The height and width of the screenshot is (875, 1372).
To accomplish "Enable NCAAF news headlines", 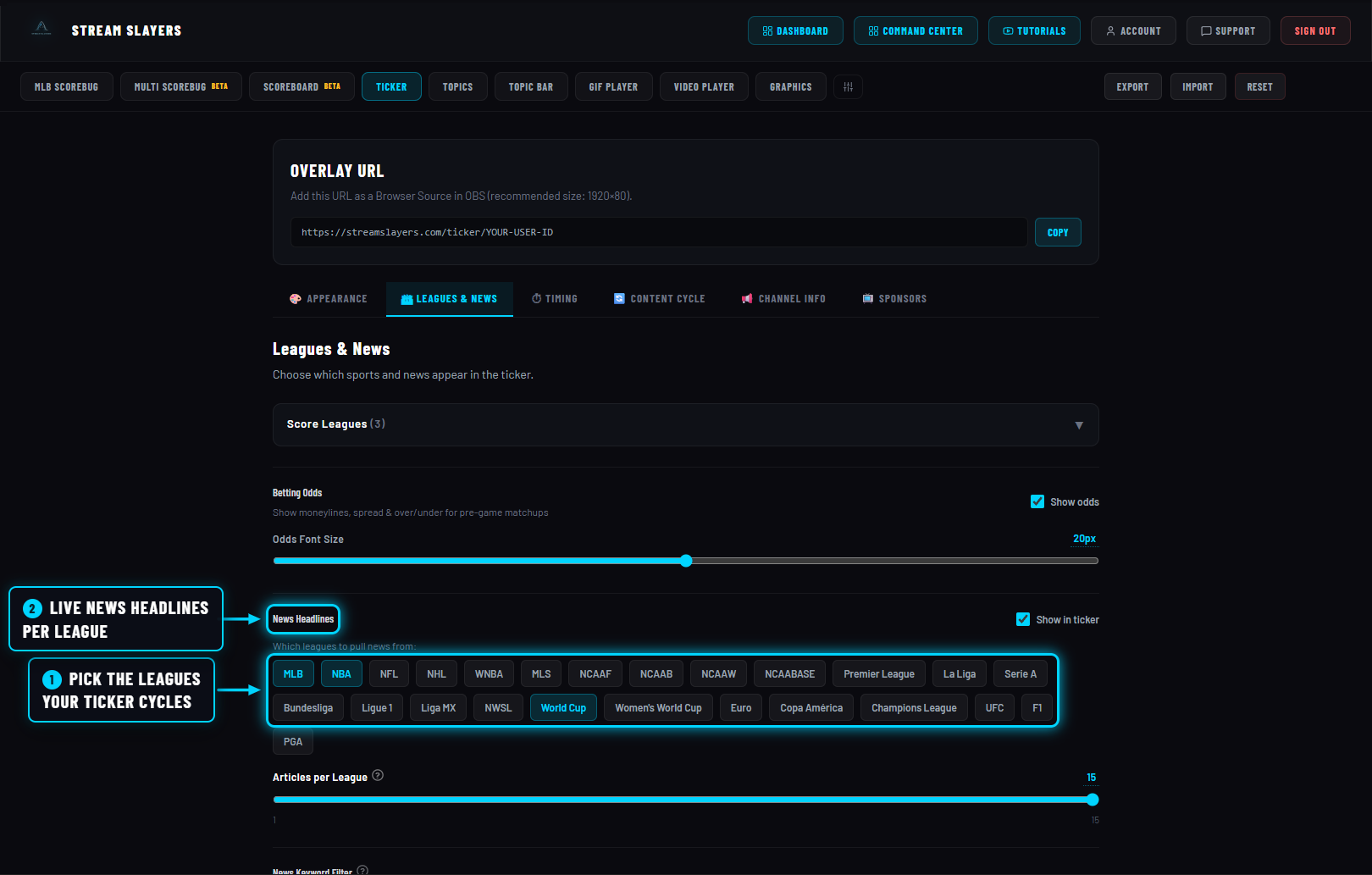I will tap(595, 674).
